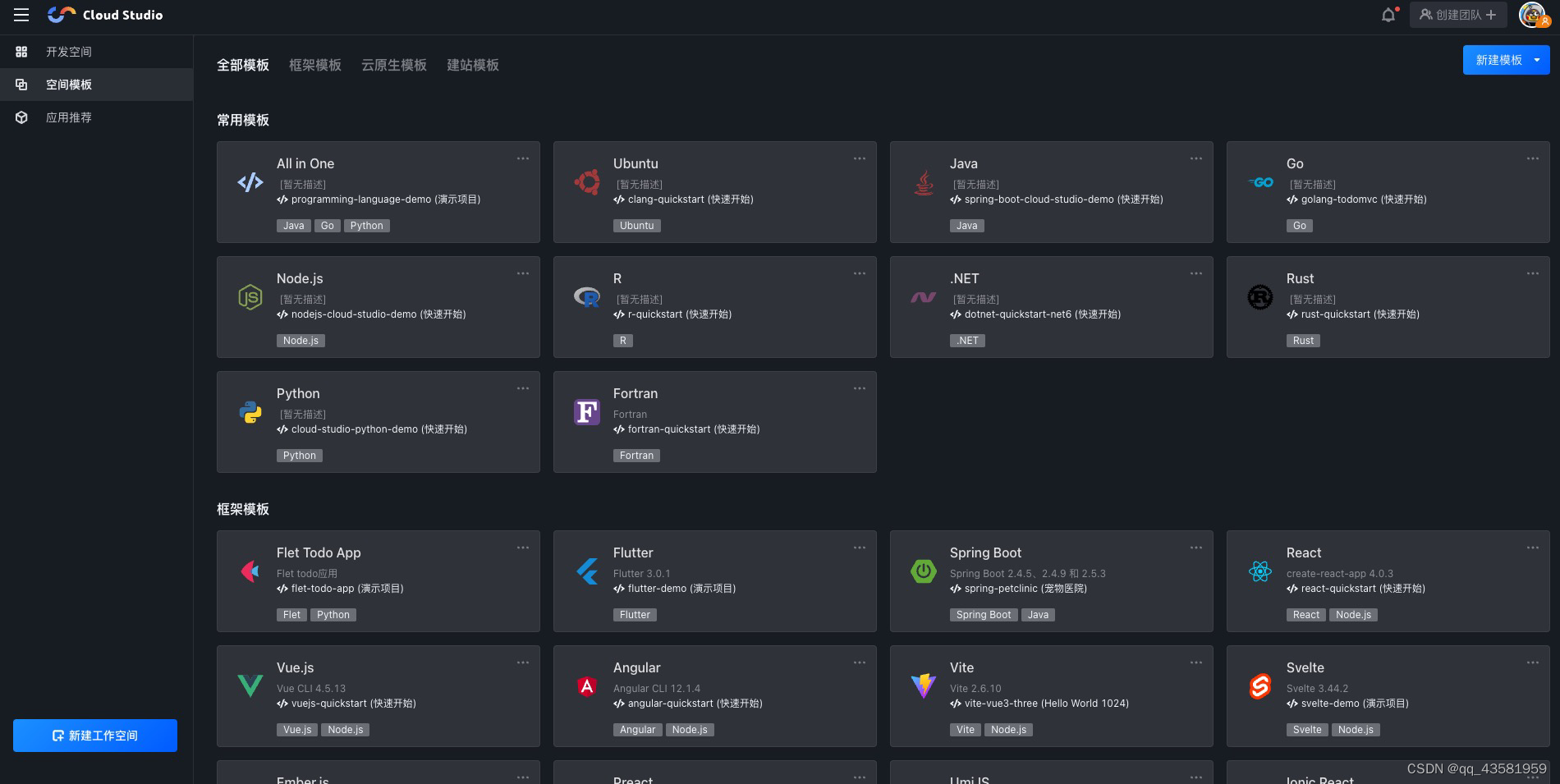Open the Ubuntu card more options

coord(860,158)
